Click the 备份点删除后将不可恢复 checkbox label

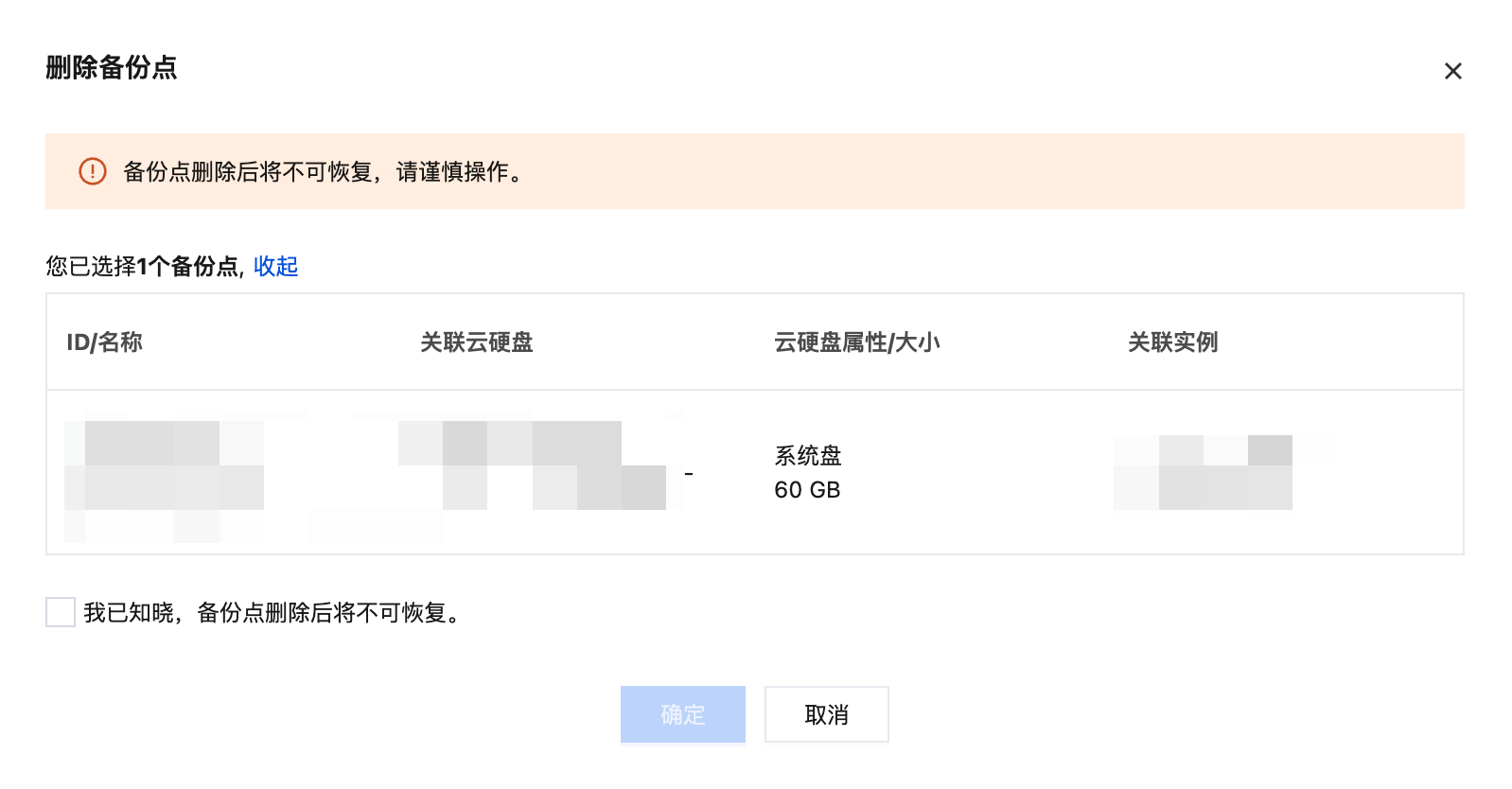(274, 613)
